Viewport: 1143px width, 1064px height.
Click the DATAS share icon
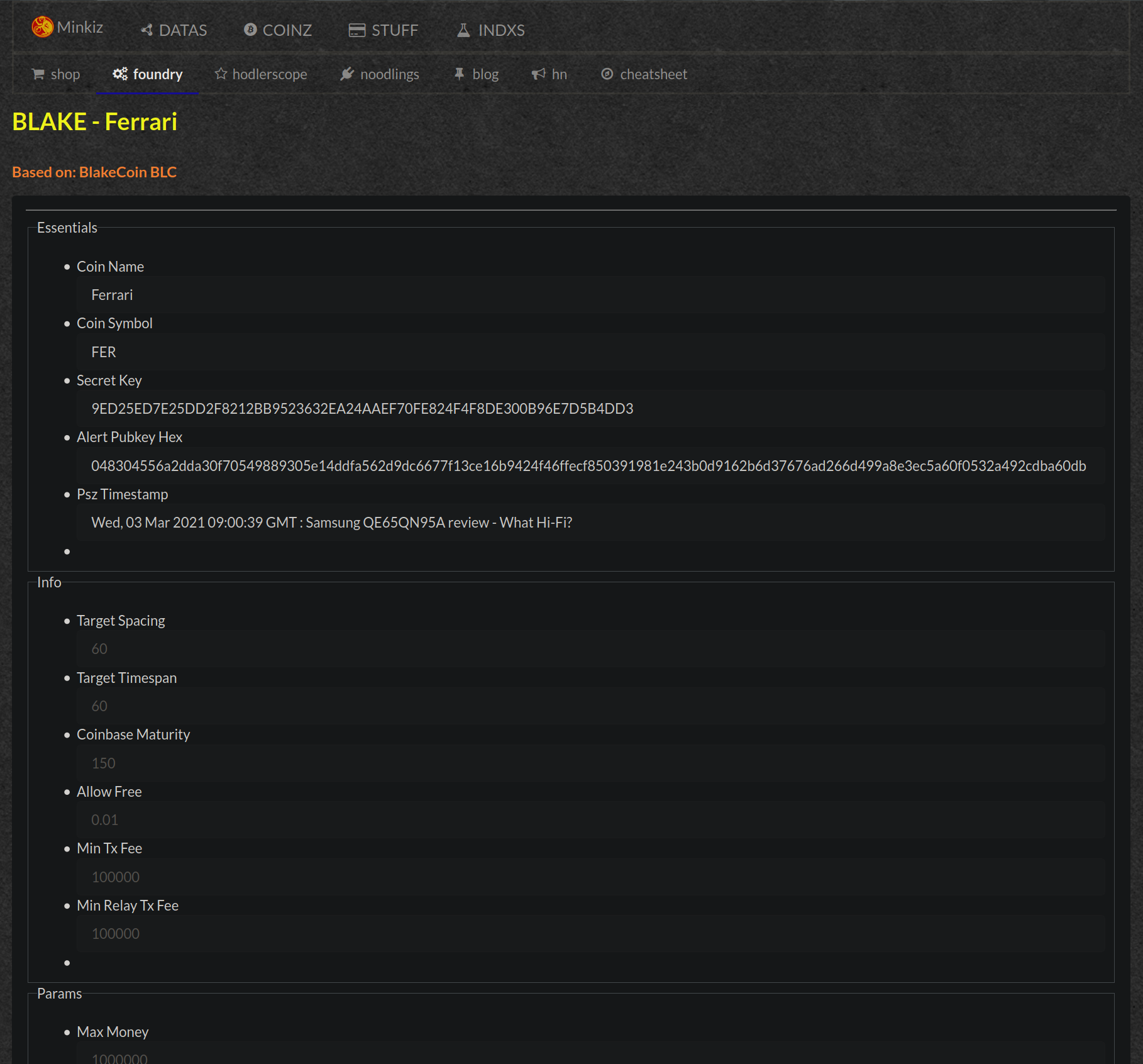(x=147, y=30)
